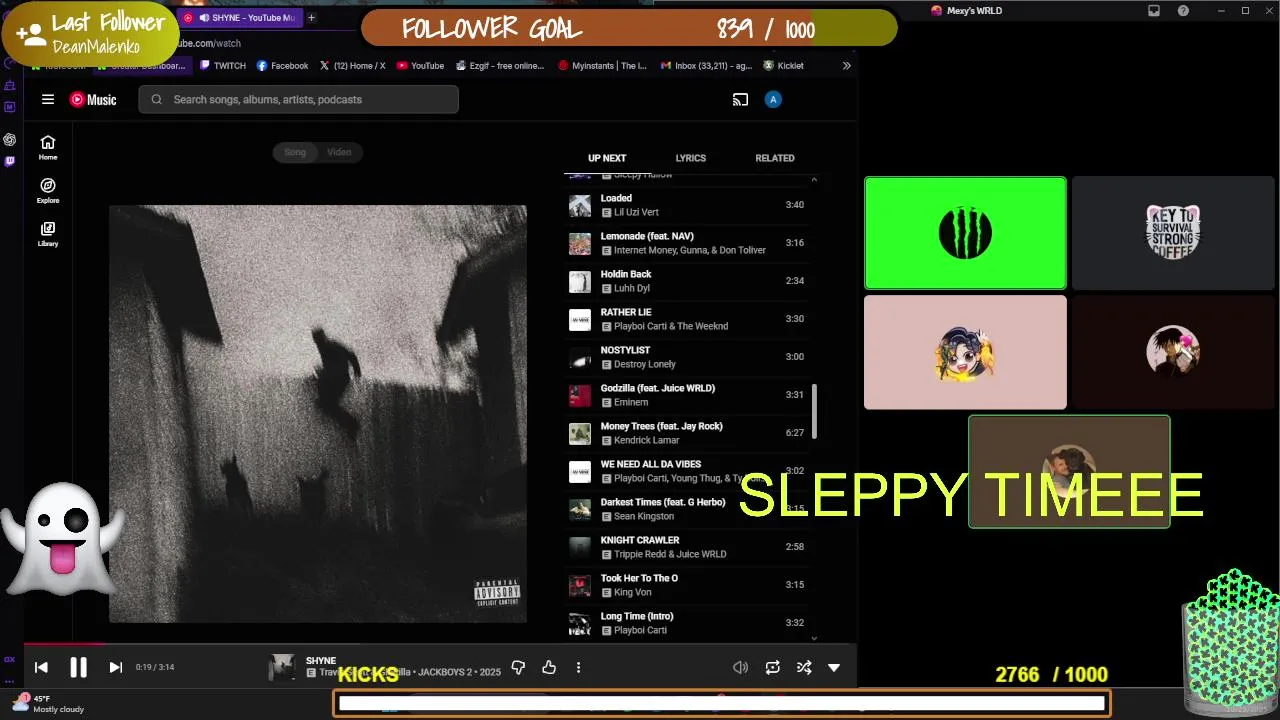
Task: Click the YouTube Music logo
Action: pos(93,99)
